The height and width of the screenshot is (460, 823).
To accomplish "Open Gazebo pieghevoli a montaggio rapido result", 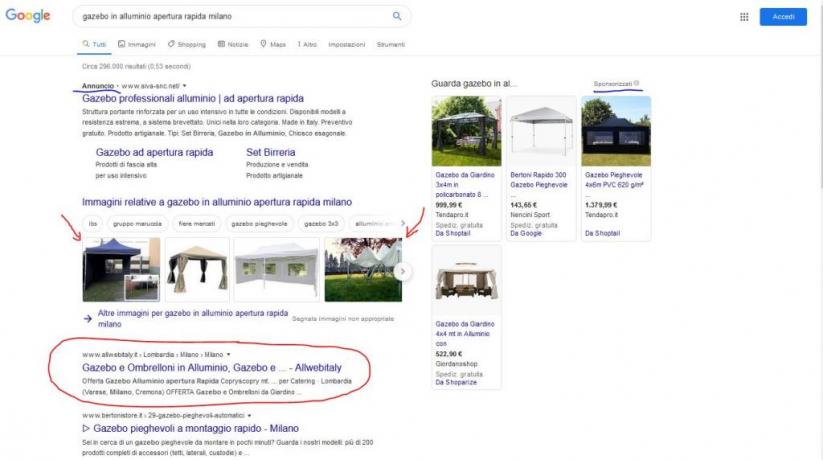I will [191, 428].
